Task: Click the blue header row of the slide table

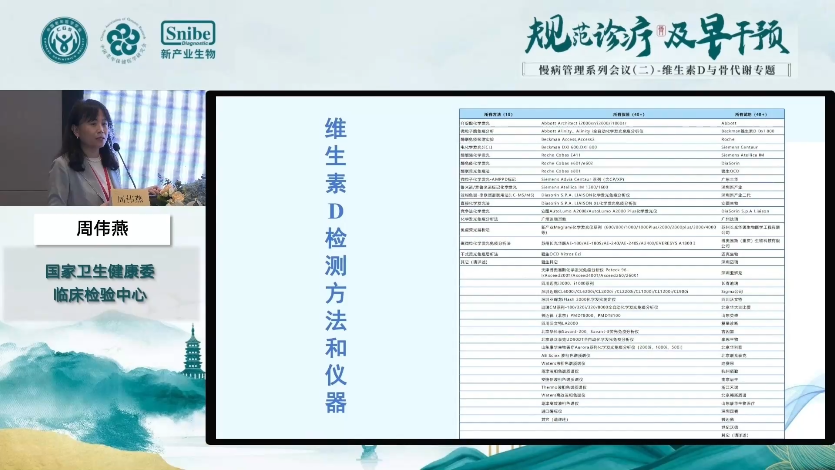Action: point(621,114)
